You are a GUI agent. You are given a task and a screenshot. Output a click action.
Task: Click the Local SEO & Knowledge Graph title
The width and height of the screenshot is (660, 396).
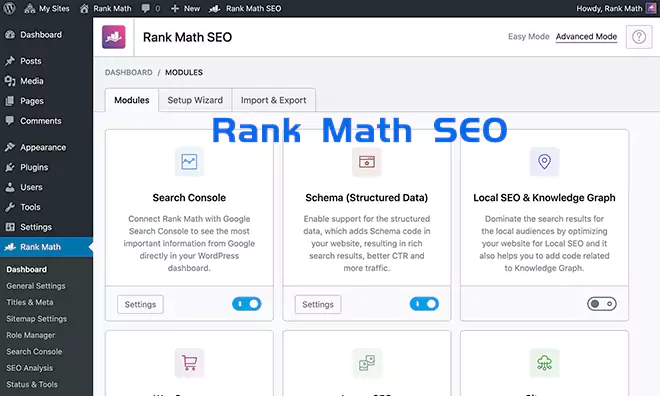pyautogui.click(x=544, y=198)
